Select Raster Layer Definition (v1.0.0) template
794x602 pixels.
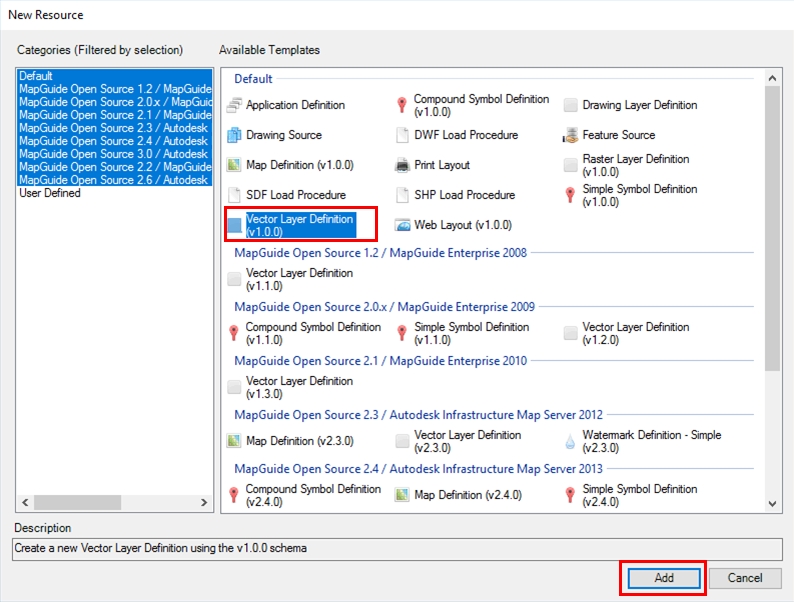point(635,165)
